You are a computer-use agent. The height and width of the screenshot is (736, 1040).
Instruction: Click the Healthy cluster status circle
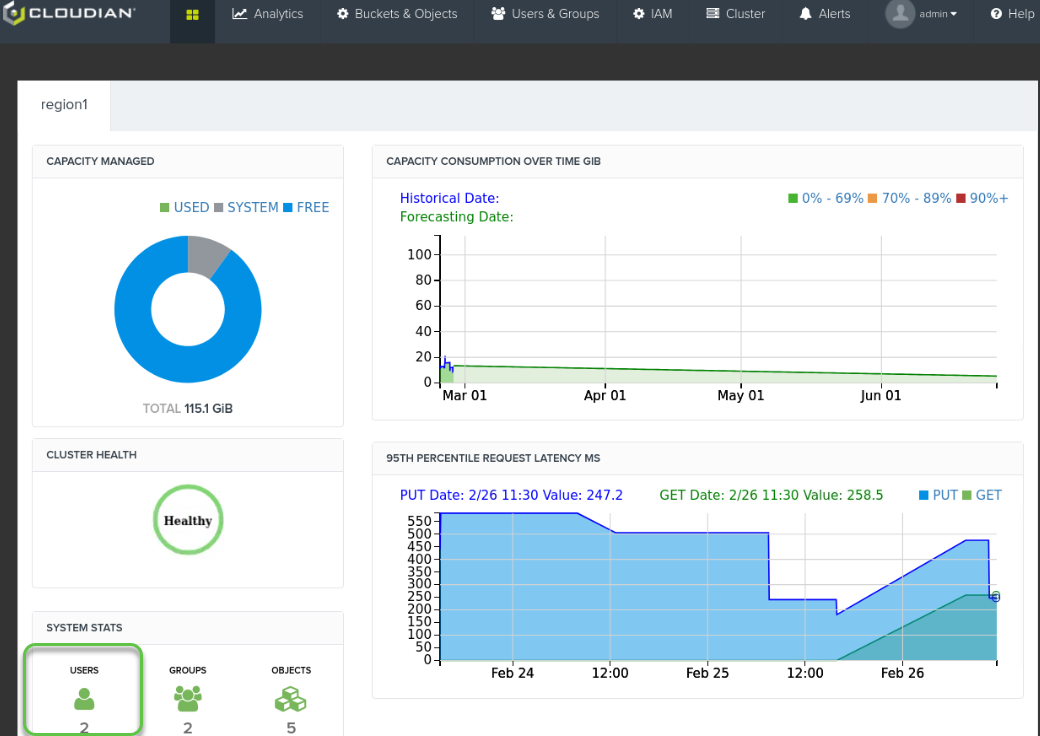pyautogui.click(x=188, y=520)
